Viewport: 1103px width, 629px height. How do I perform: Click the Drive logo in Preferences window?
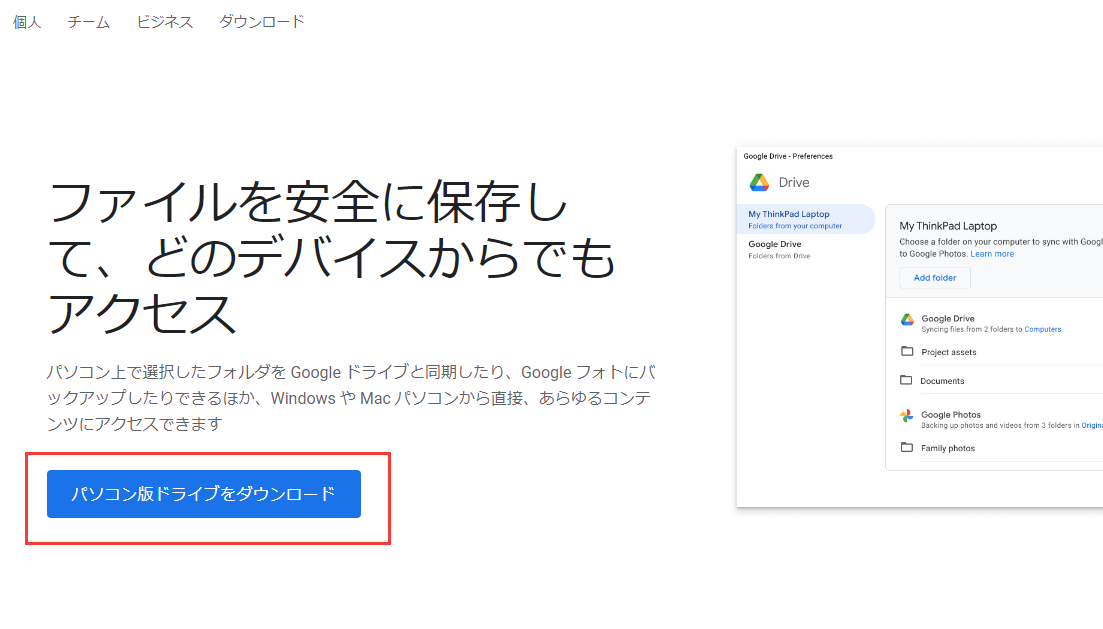tap(759, 182)
